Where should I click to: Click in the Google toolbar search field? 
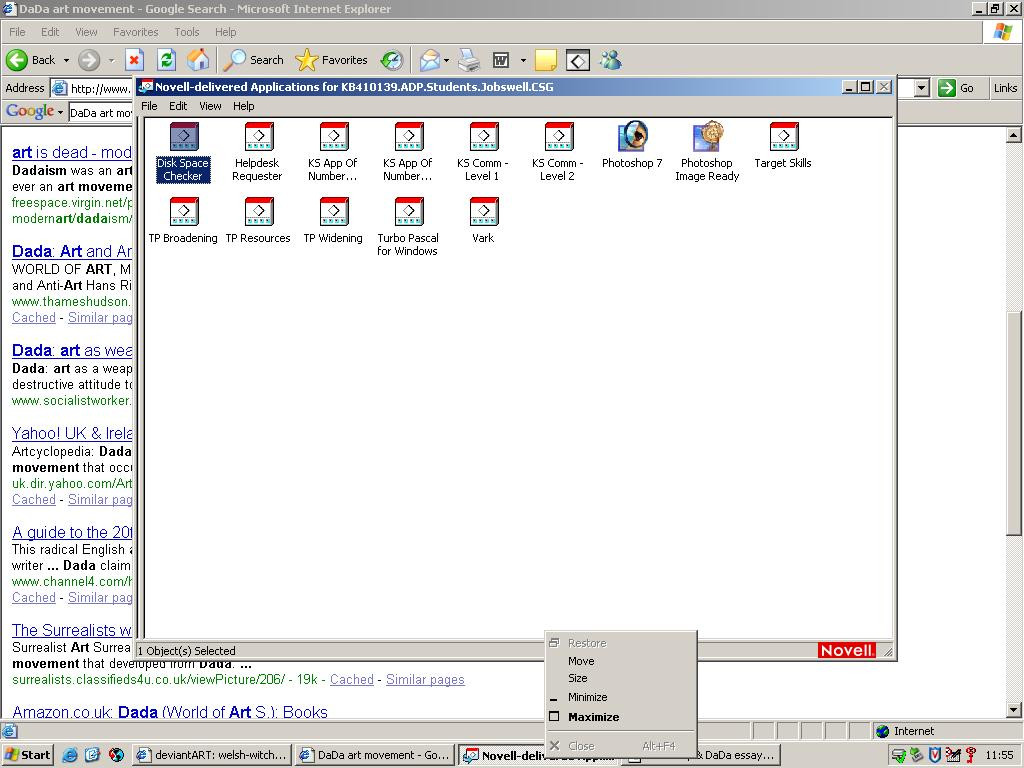point(101,112)
